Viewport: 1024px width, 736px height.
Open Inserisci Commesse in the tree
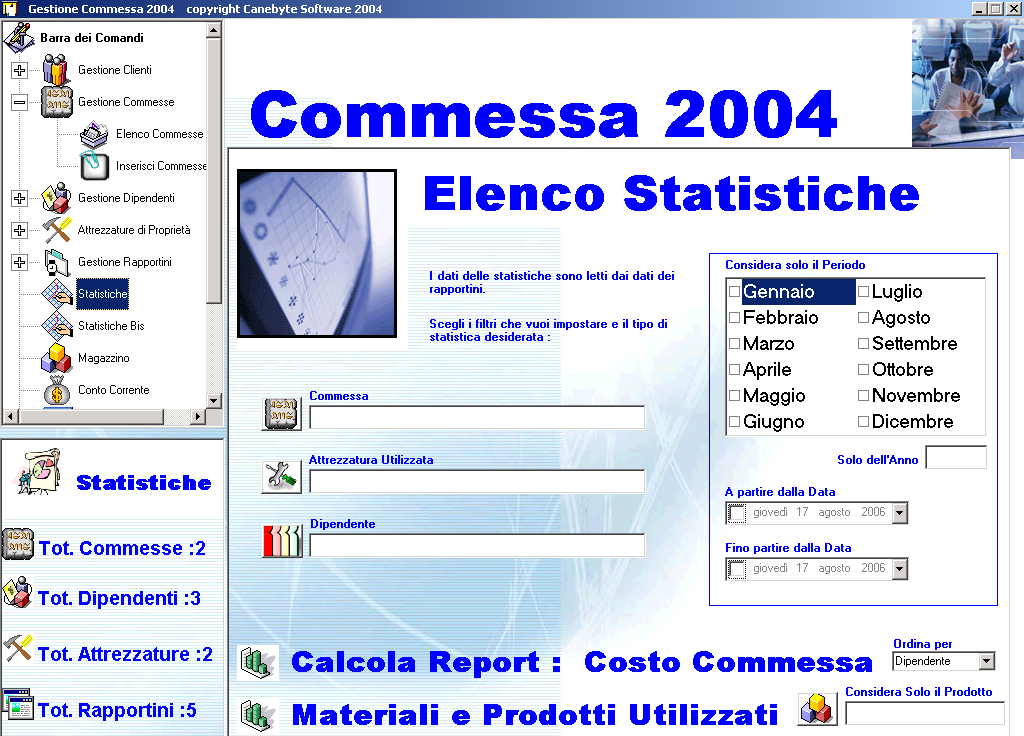(x=161, y=166)
